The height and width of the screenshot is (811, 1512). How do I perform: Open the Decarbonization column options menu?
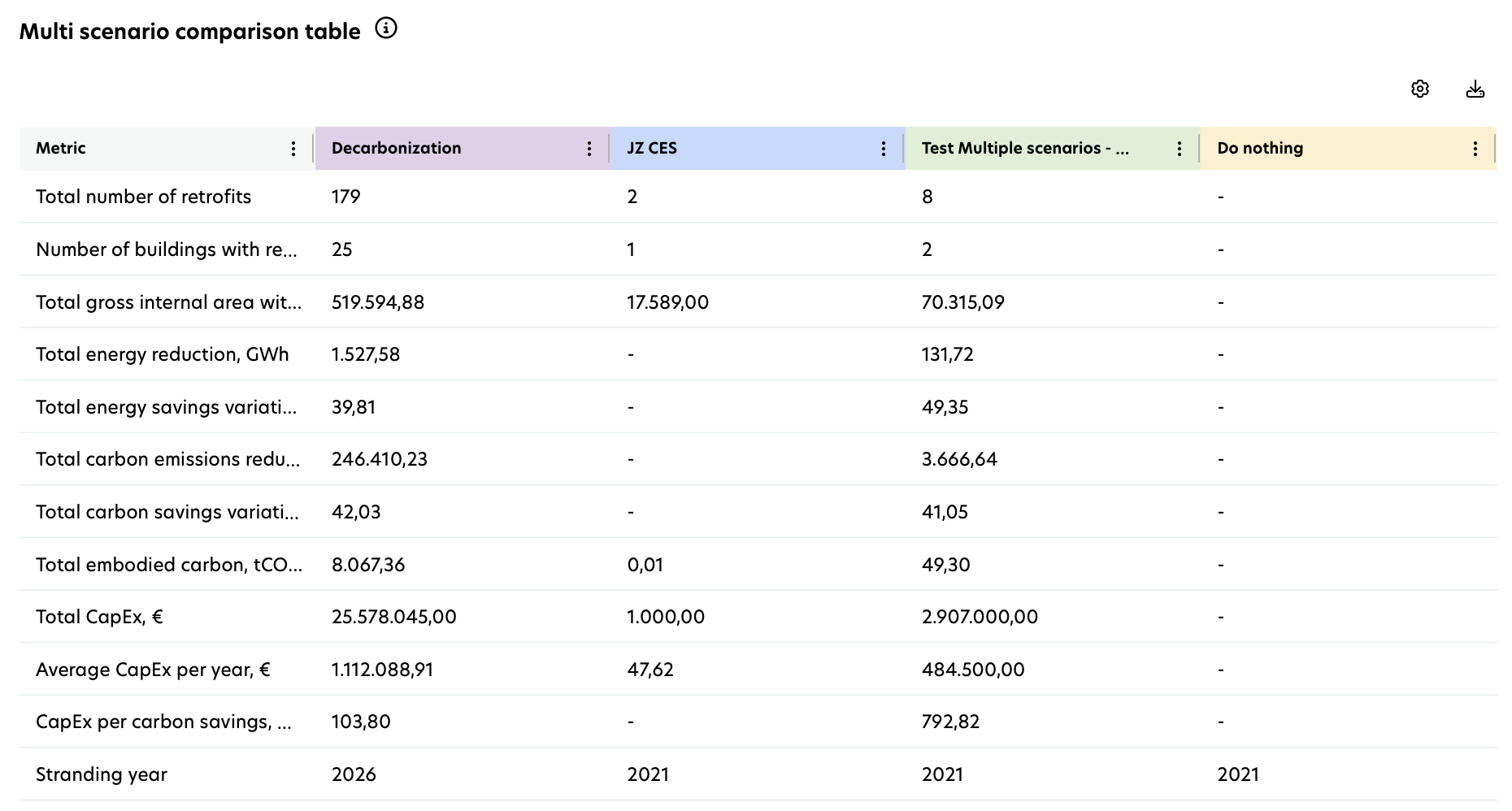point(589,149)
